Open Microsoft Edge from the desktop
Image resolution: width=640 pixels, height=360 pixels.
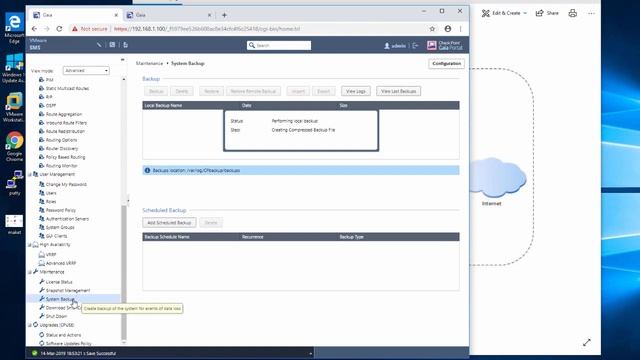(x=14, y=28)
